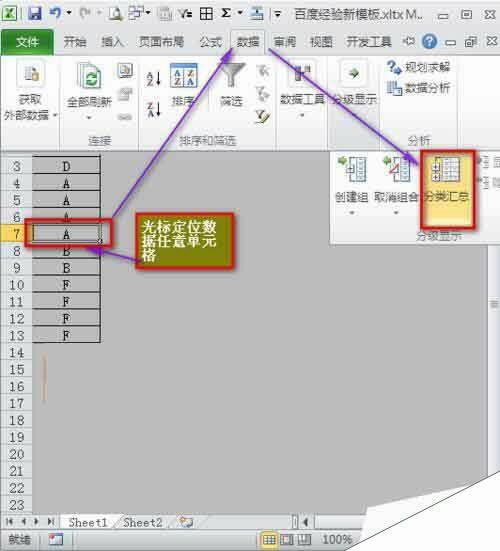Open the 获取外部数据 (Get External Data) button

pyautogui.click(x=30, y=91)
